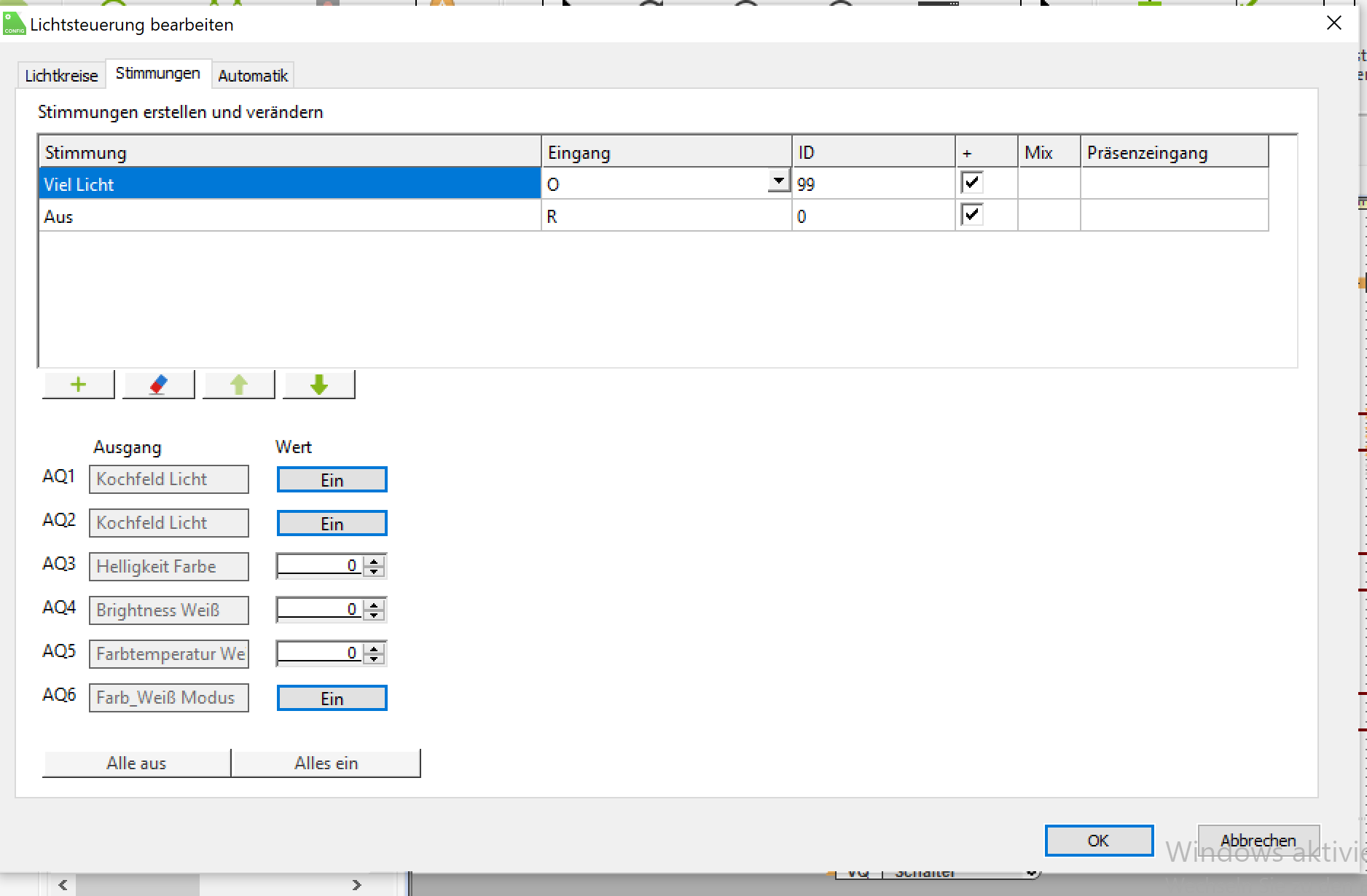Toggle AQ1 Kochfeld Licht Ein button
1367x896 pixels.
coord(332,480)
